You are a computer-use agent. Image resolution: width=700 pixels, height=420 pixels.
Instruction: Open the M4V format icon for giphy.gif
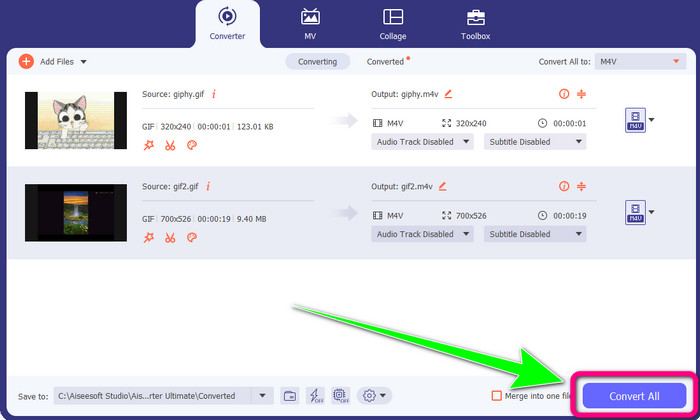[x=634, y=121]
